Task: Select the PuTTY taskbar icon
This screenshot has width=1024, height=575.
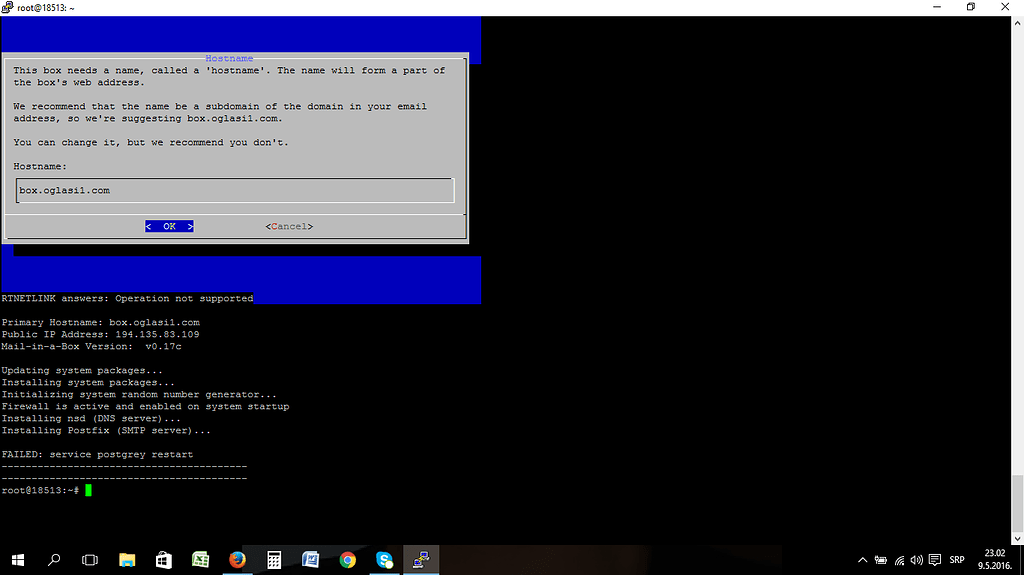Action: [421, 560]
